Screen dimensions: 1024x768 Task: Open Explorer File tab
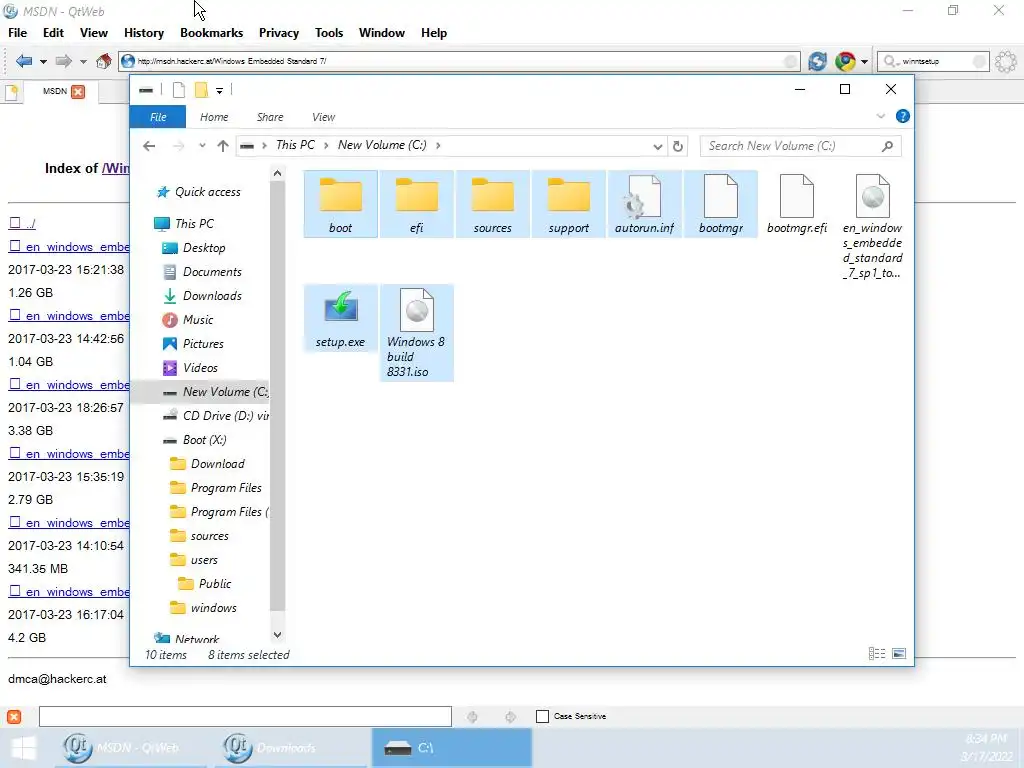pyautogui.click(x=158, y=117)
